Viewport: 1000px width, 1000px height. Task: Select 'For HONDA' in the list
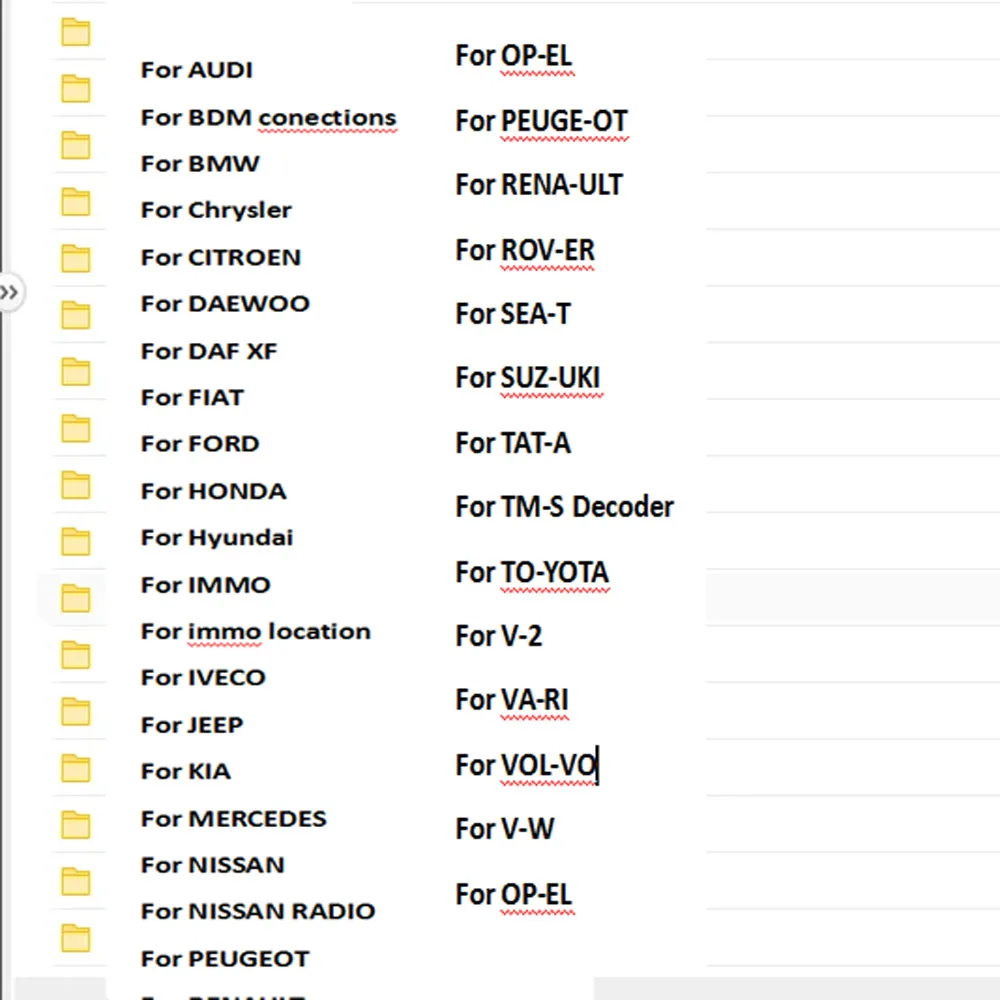[x=214, y=492]
